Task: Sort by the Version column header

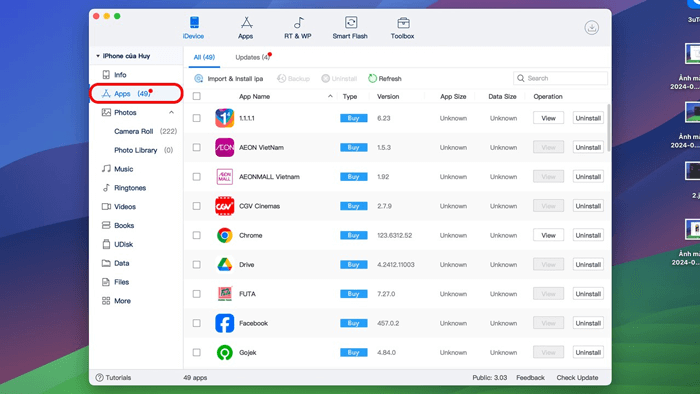Action: (x=388, y=96)
